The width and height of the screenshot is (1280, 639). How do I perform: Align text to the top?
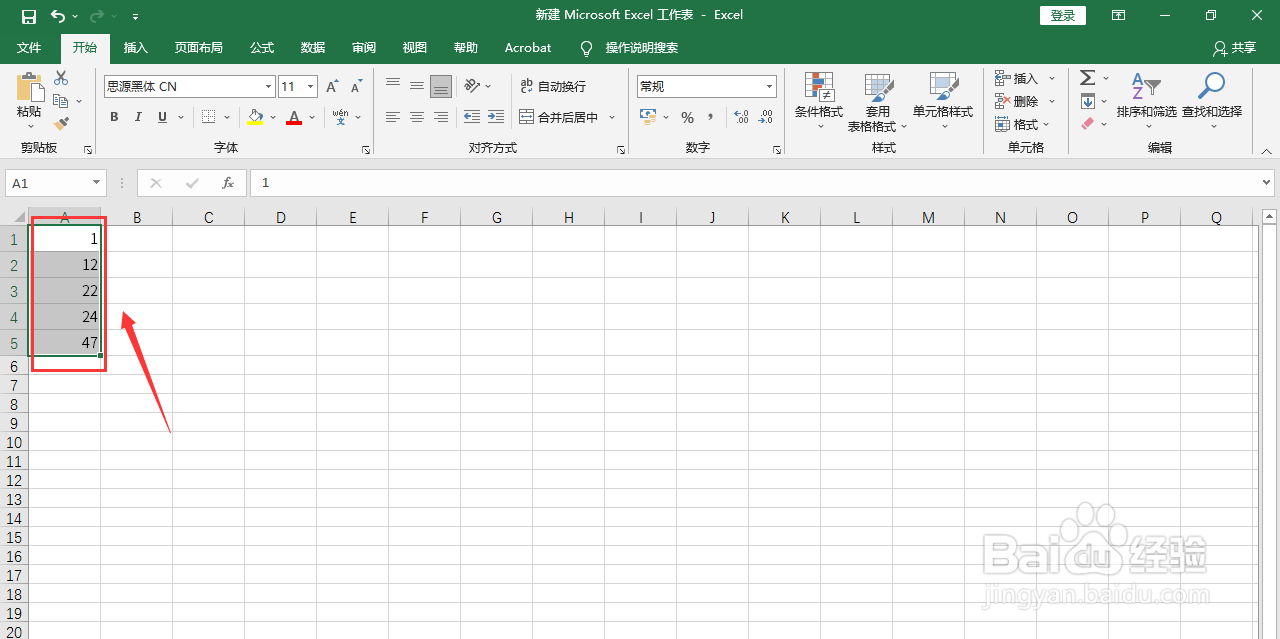pyautogui.click(x=393, y=86)
